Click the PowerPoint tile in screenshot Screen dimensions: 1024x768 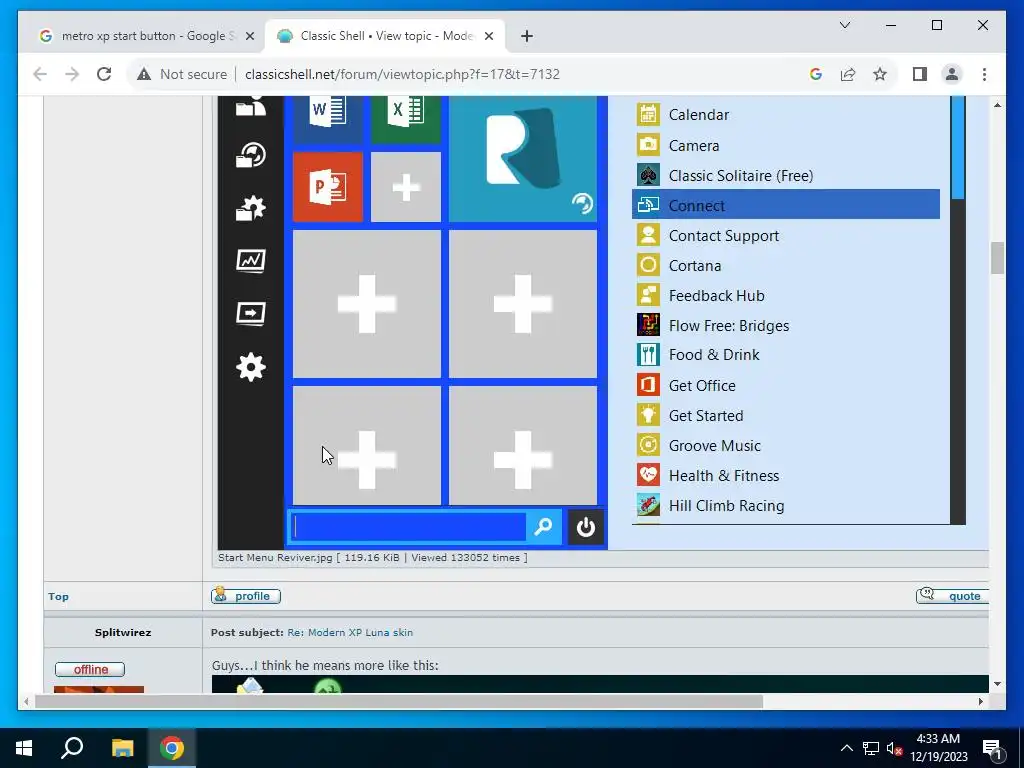327,187
